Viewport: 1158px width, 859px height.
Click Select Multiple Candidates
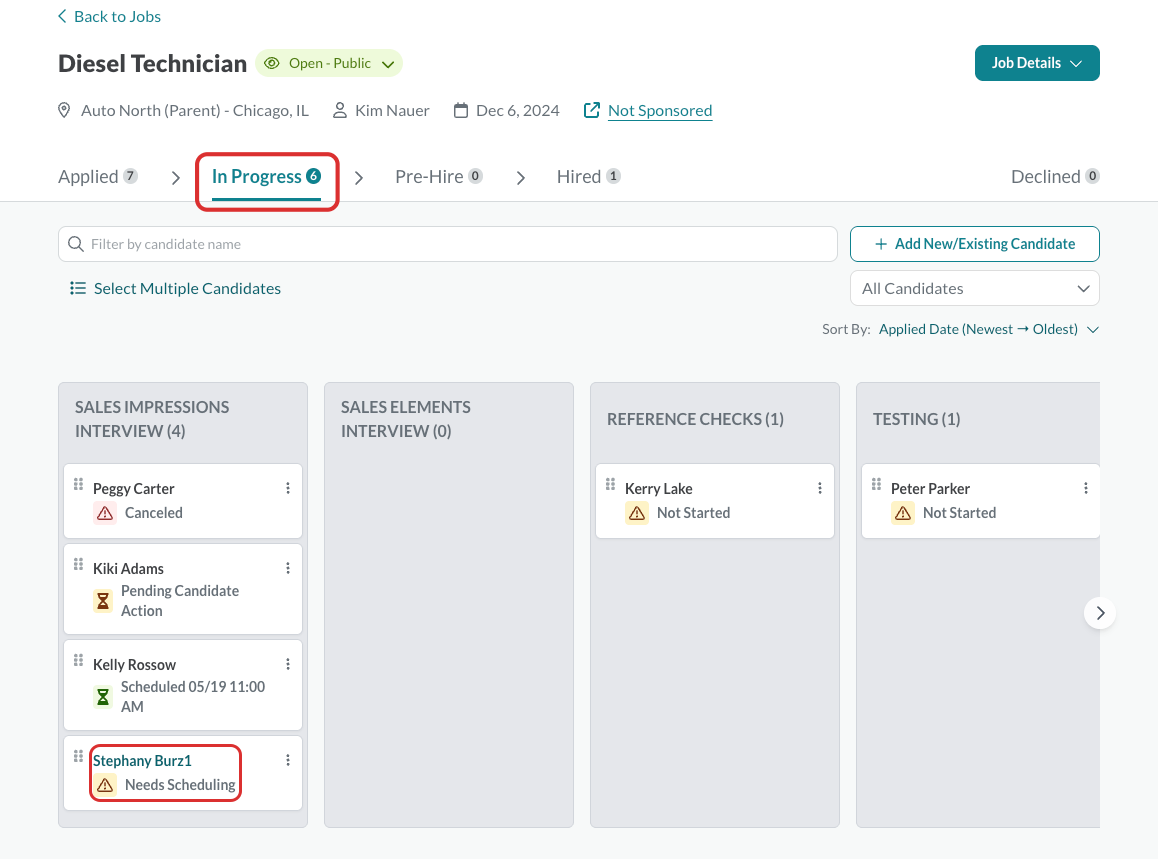click(175, 289)
